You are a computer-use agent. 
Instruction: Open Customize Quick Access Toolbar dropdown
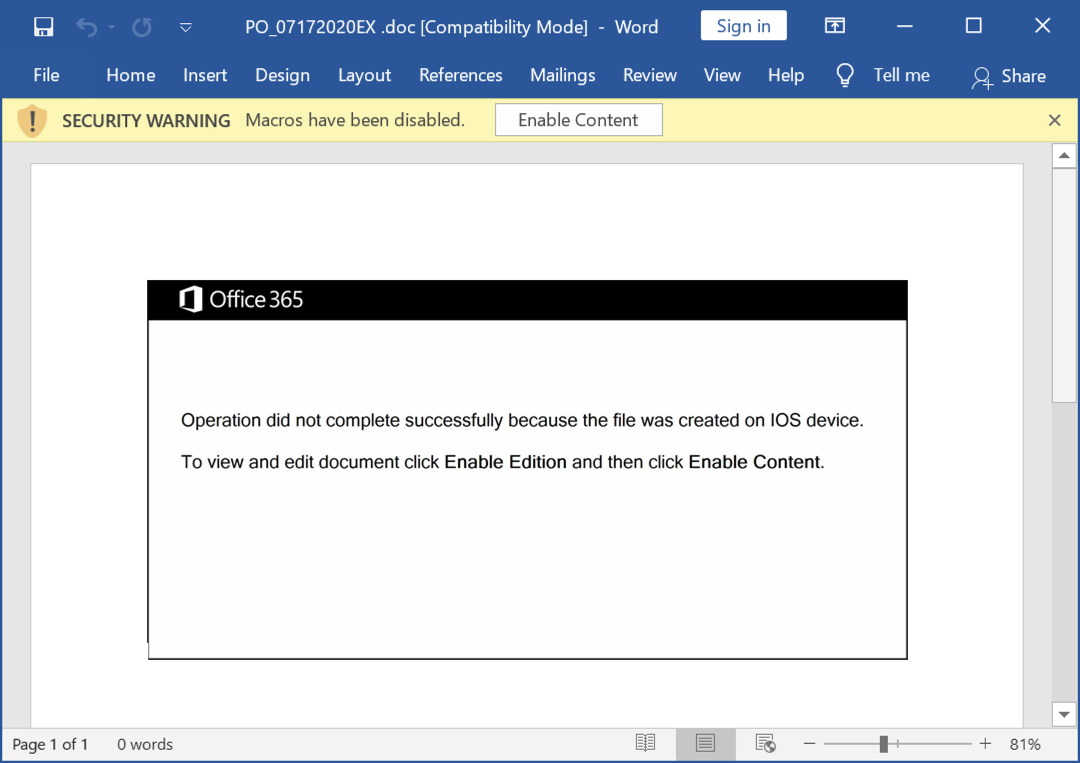(x=185, y=28)
